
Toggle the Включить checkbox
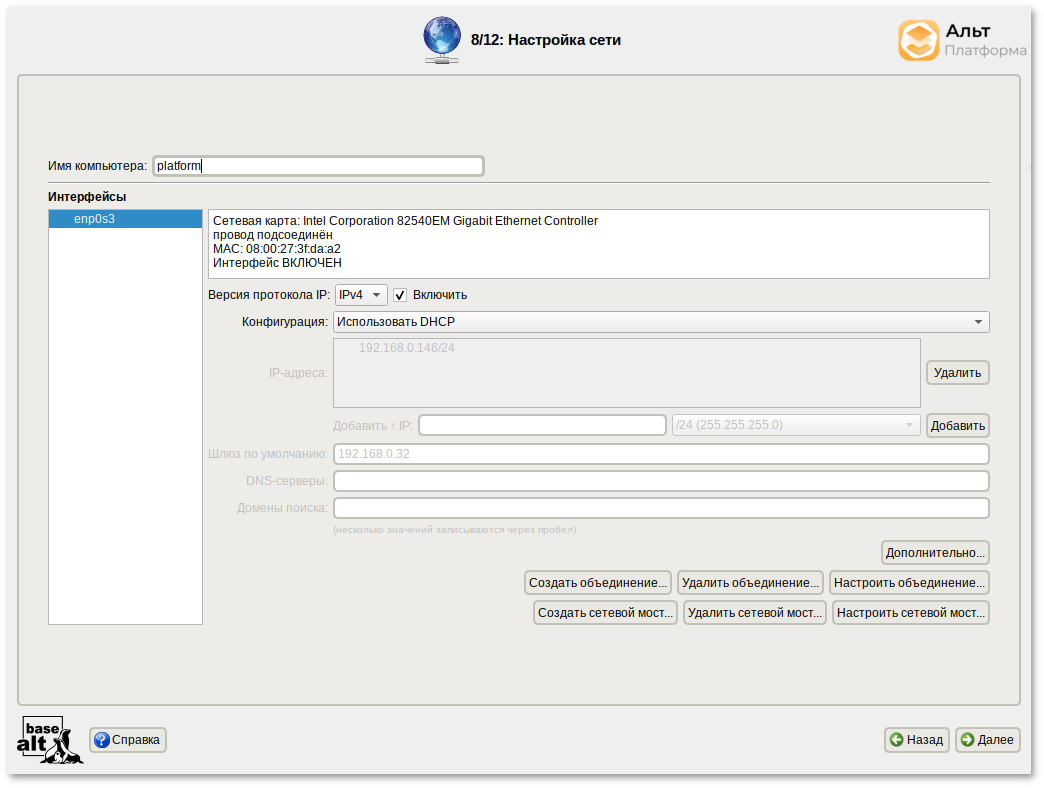tap(400, 295)
